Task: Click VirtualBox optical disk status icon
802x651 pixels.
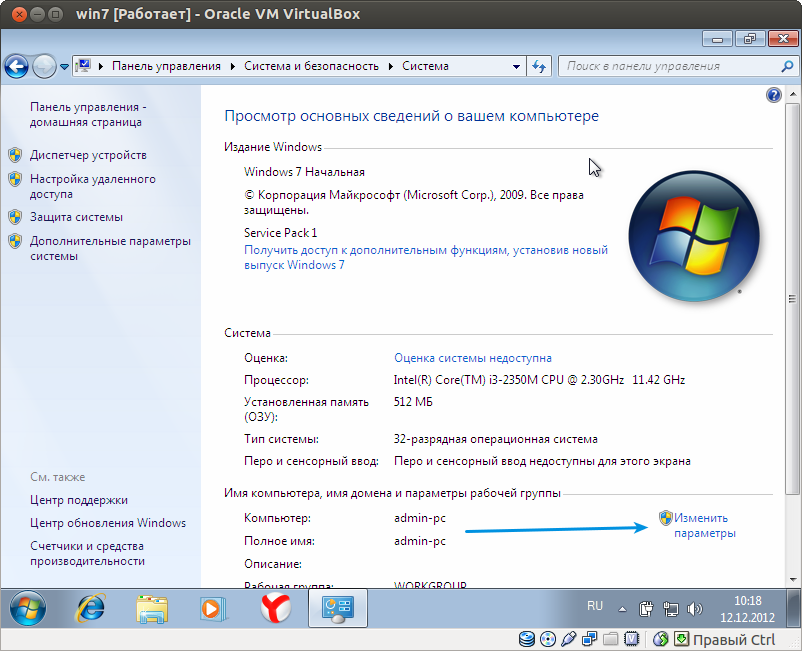Action: (548, 639)
